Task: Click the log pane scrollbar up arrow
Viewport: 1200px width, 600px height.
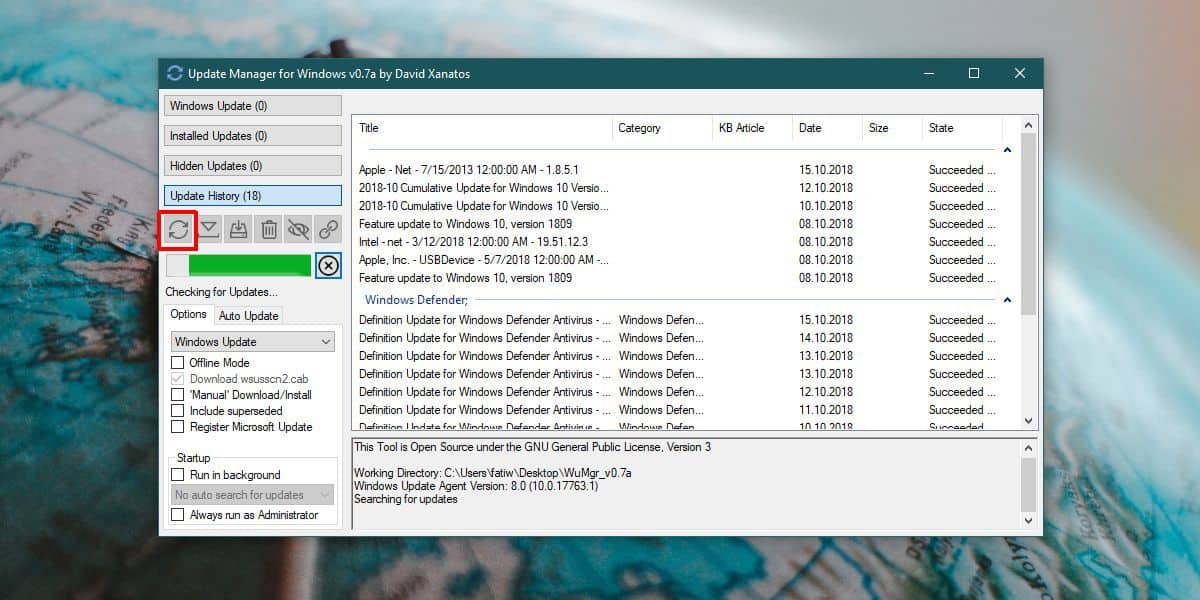Action: tap(1029, 446)
